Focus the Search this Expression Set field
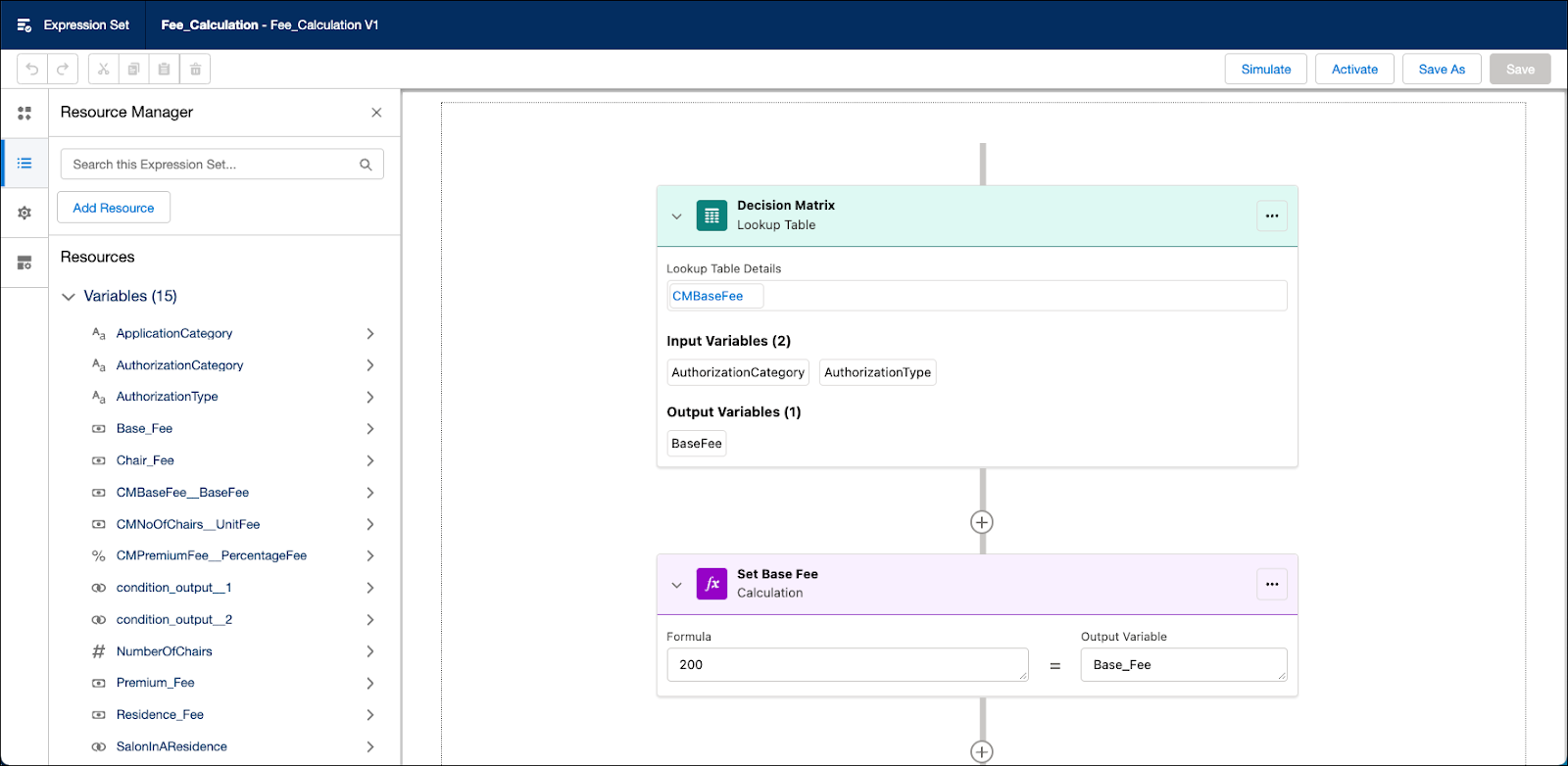Screen dimensions: 1568x766 pyautogui.click(x=222, y=165)
